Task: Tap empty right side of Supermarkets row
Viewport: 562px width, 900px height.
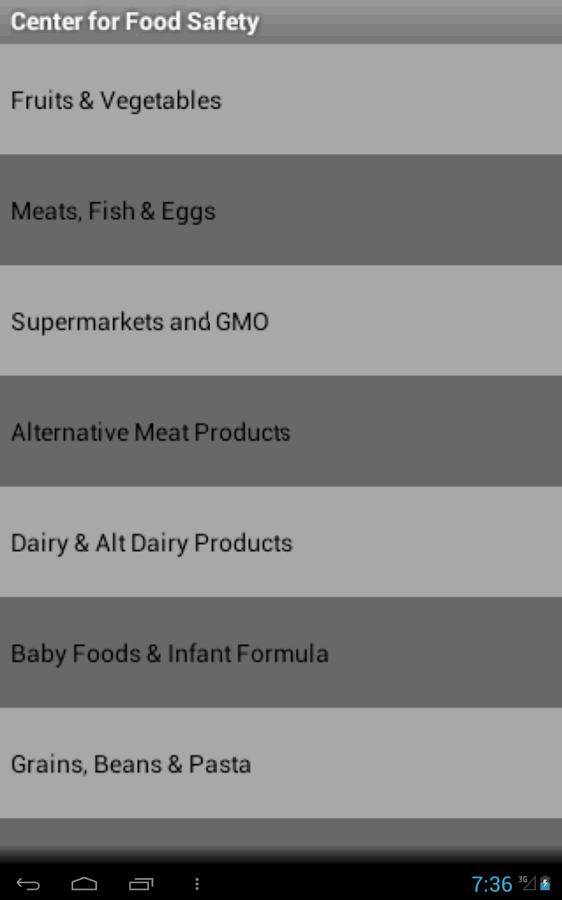Action: point(416,321)
